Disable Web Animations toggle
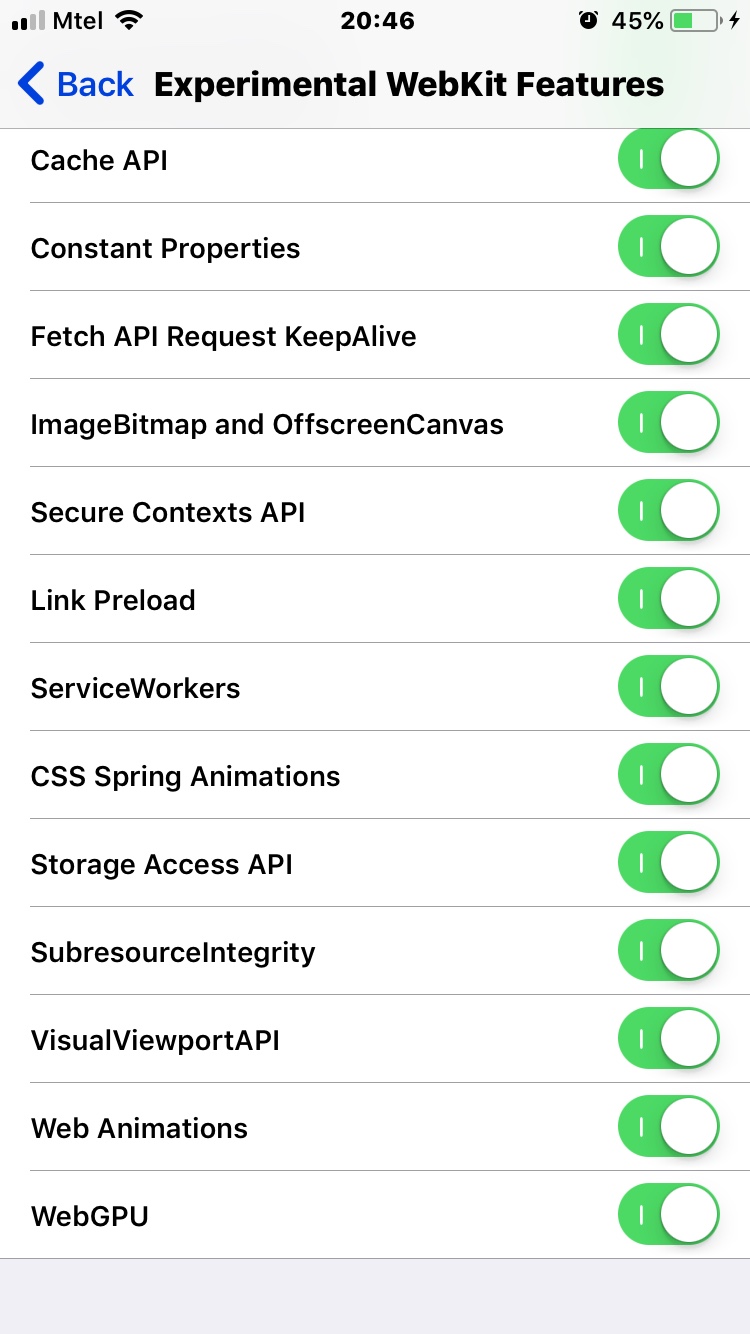750x1334 pixels. [x=669, y=1128]
